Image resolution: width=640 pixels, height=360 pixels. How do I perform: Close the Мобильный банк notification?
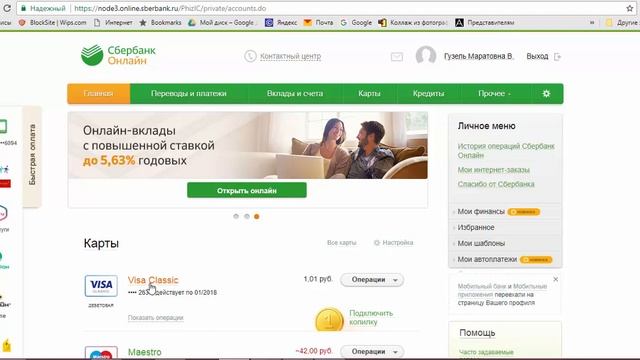click(556, 279)
